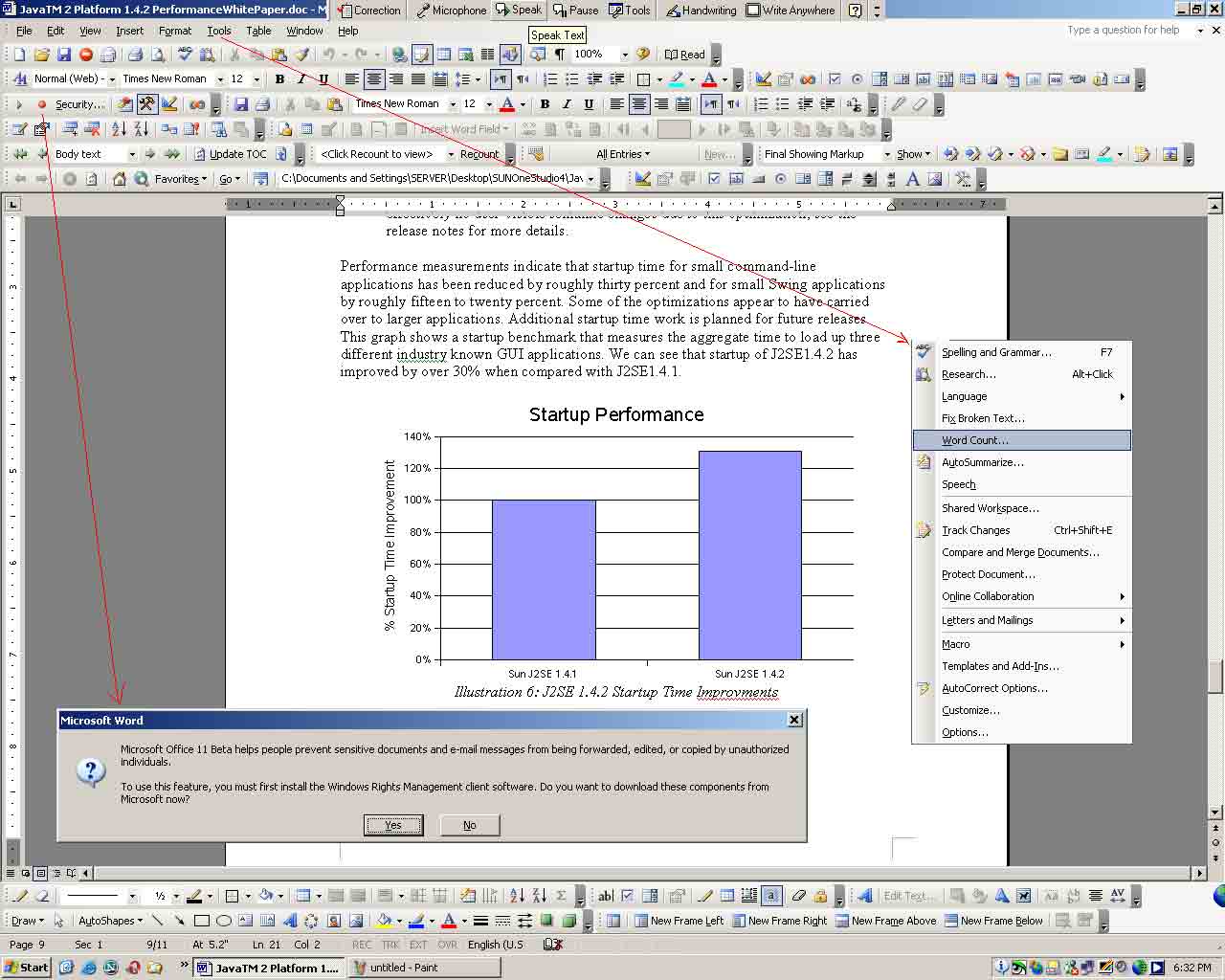Open Final Showing Markup display dropdown
This screenshot has height=980, width=1225.
point(887,153)
